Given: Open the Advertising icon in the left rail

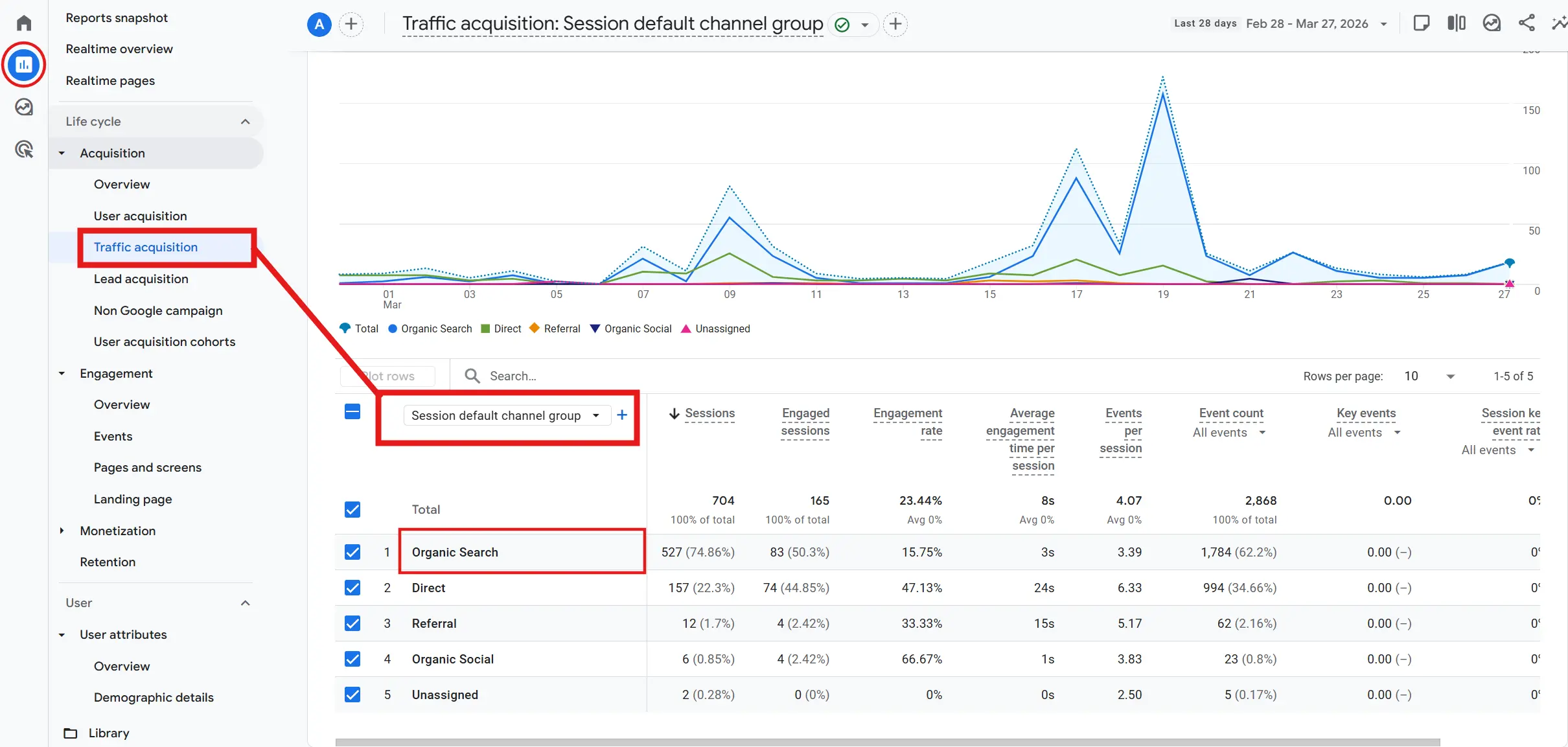Looking at the screenshot, I should point(24,149).
